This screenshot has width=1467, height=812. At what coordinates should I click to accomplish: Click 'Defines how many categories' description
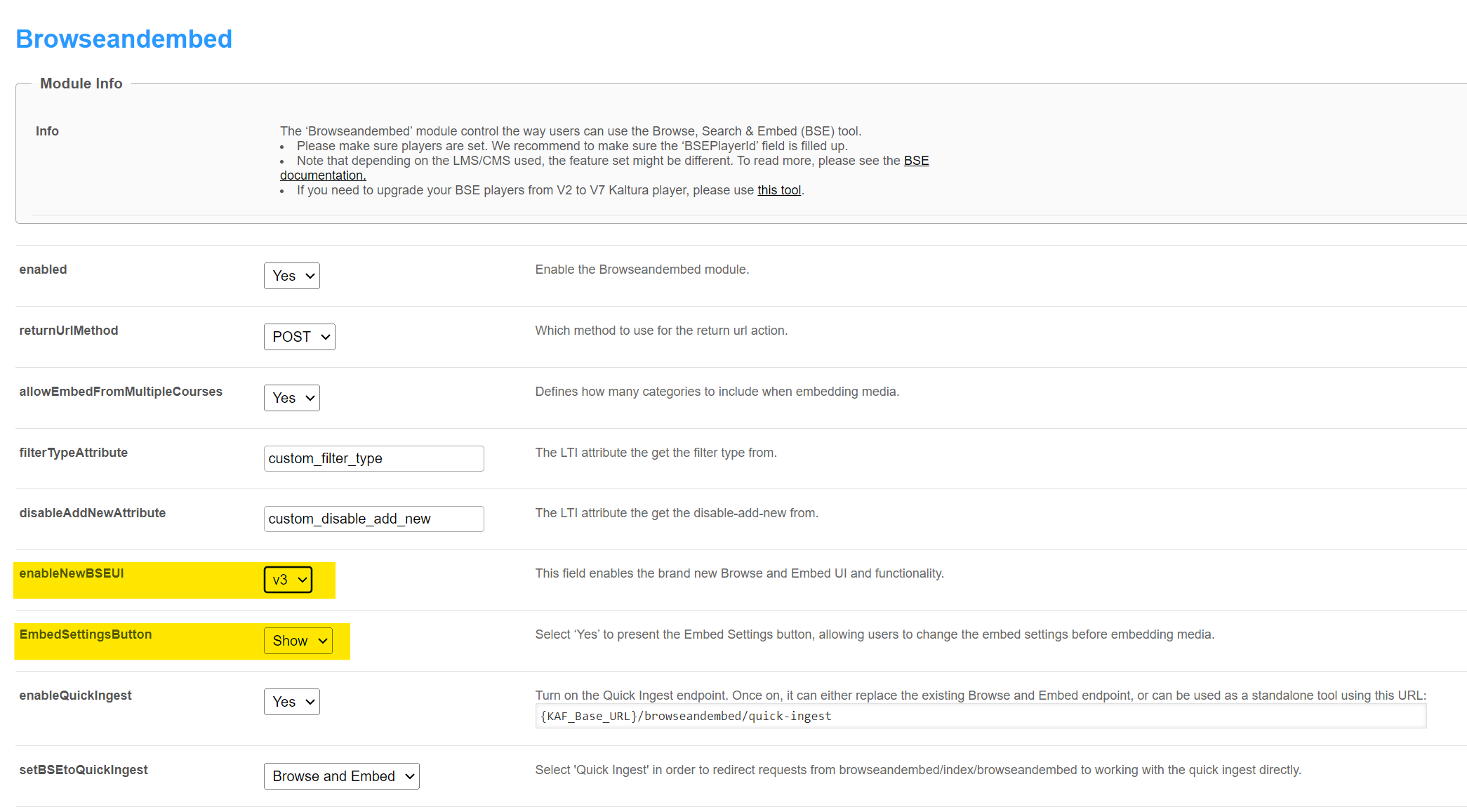point(717,392)
